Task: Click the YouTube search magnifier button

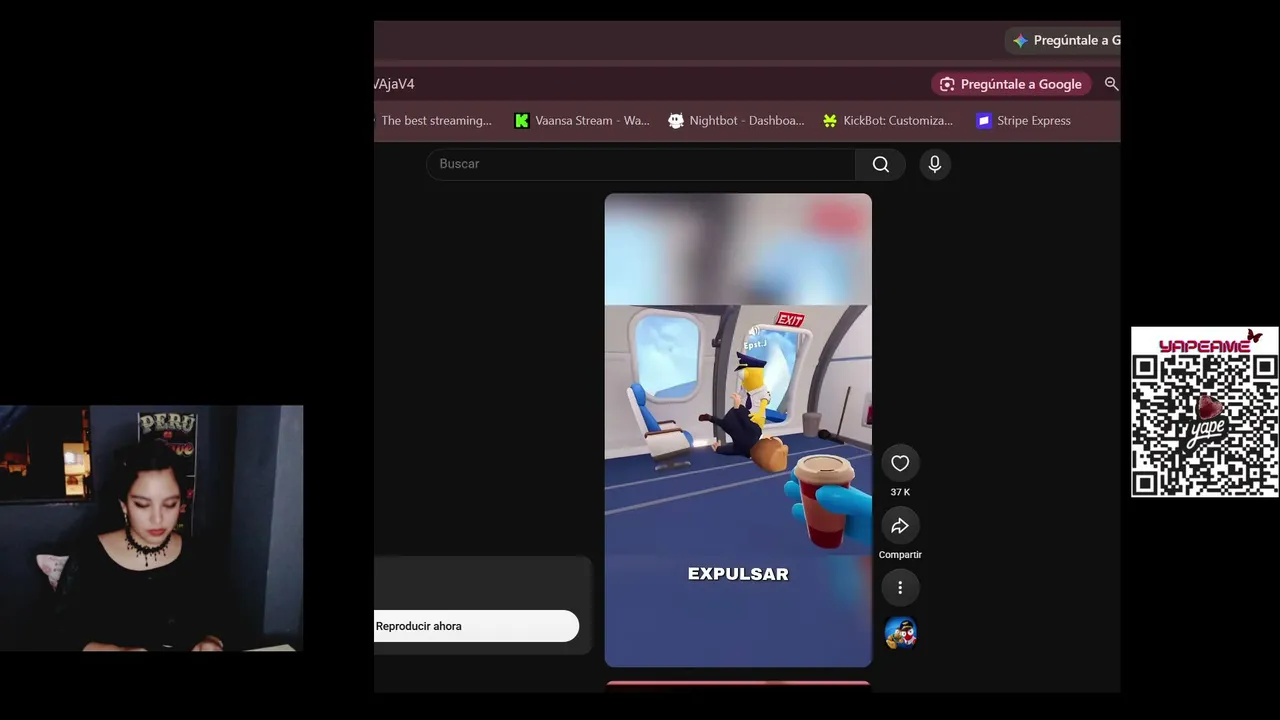Action: coord(880,164)
